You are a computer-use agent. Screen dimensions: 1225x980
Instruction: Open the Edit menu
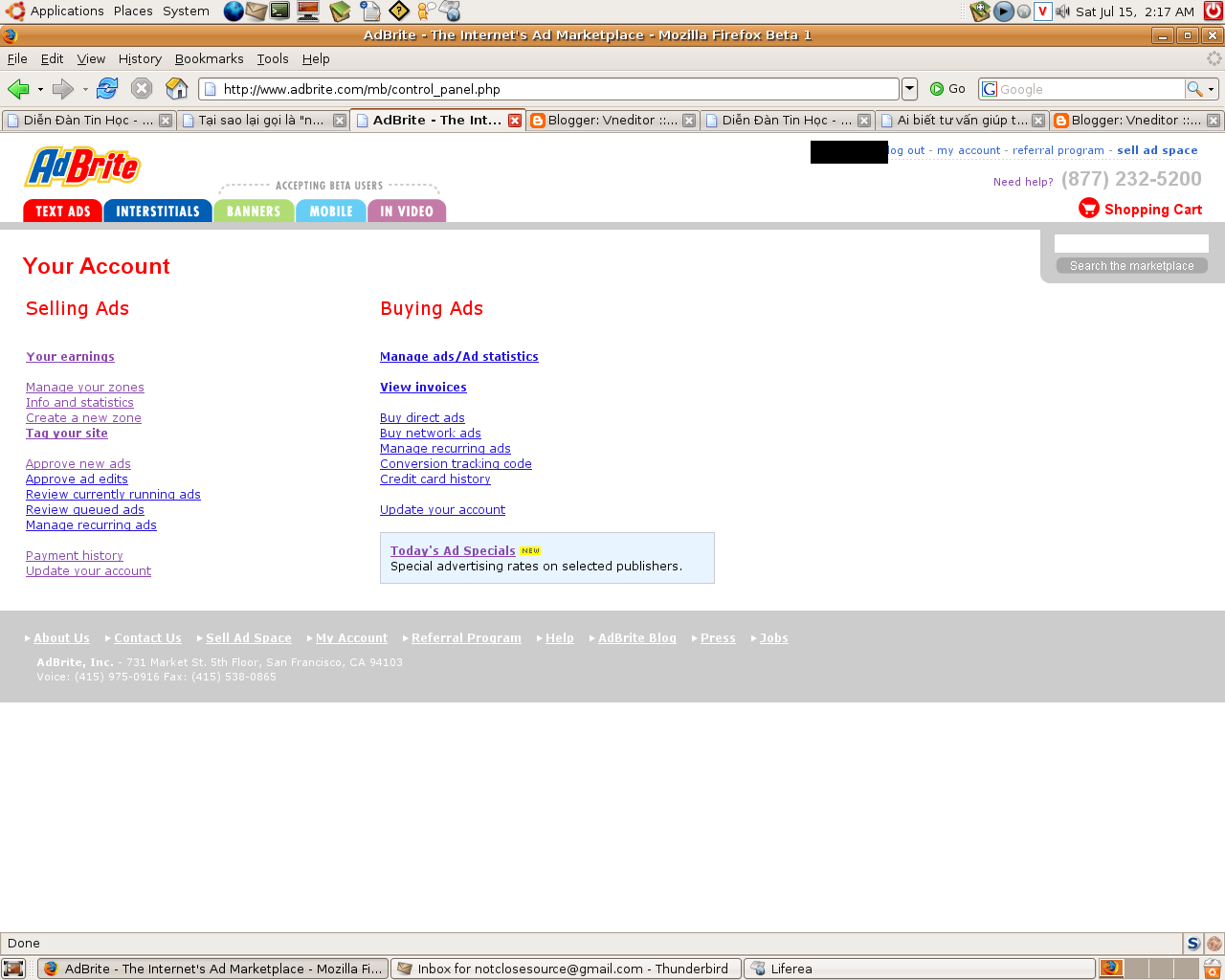(x=52, y=58)
